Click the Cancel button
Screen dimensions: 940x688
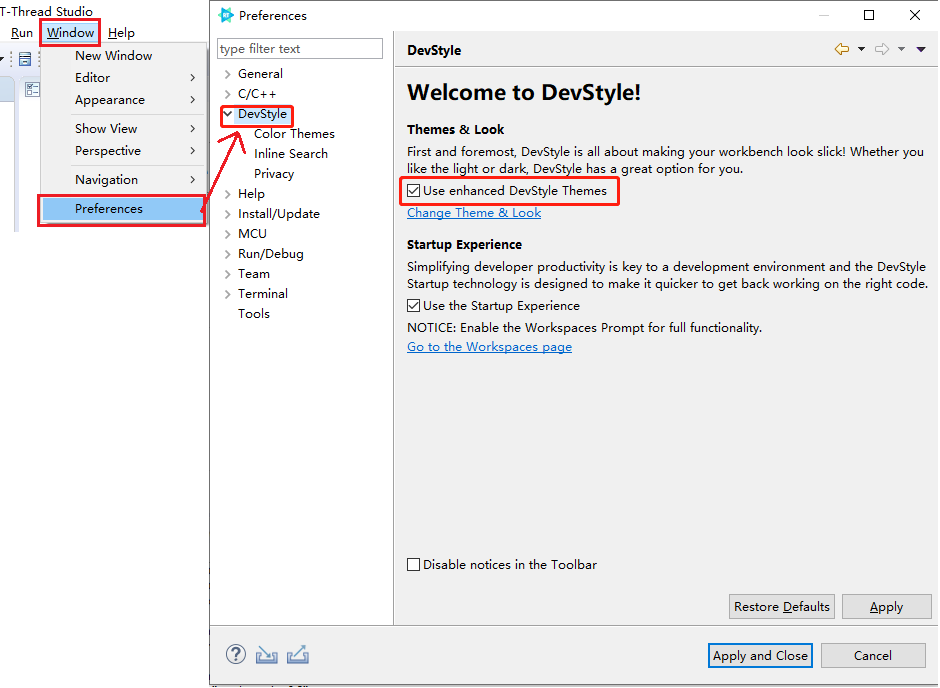[872, 656]
